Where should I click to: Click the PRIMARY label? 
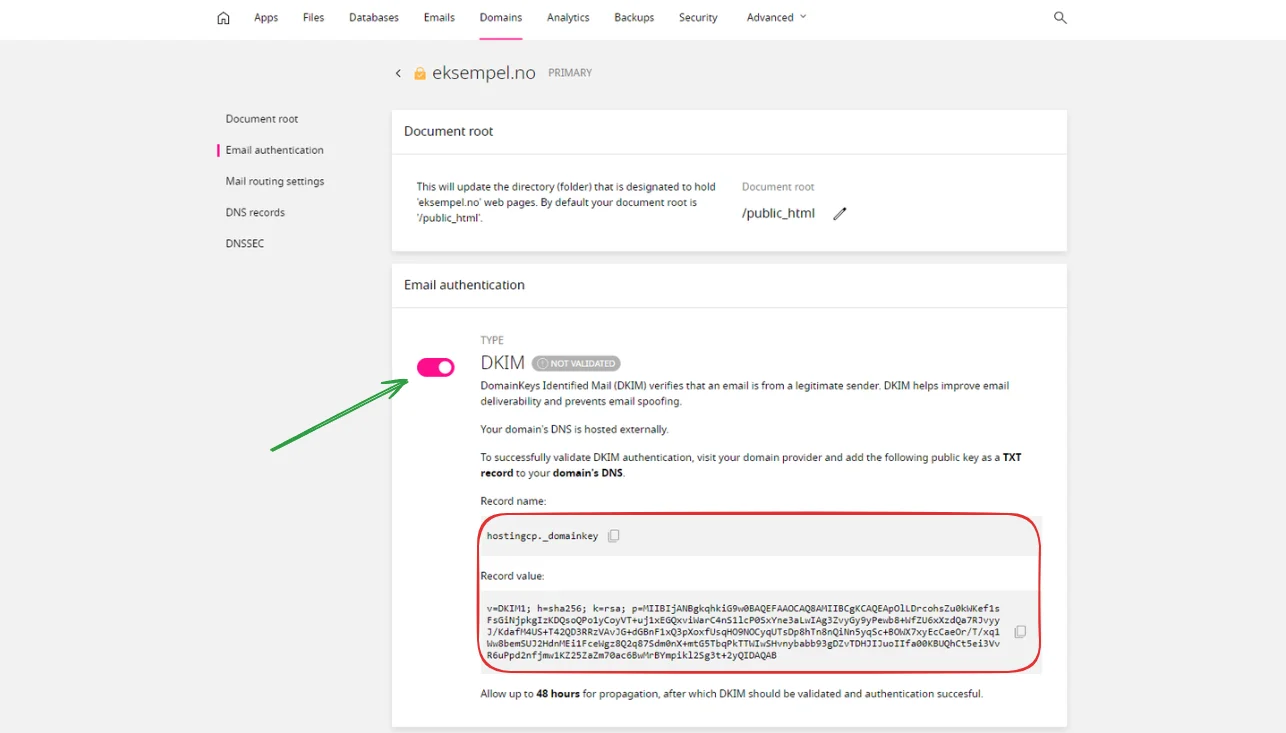point(570,73)
